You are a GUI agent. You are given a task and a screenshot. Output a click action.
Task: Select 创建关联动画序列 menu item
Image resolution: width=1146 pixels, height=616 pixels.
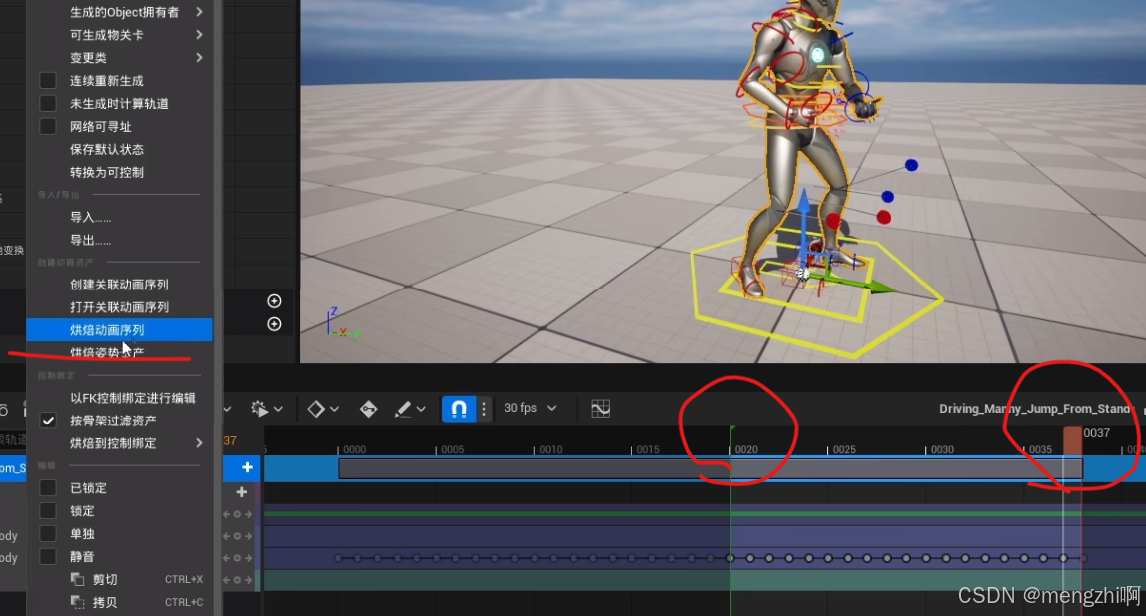click(120, 284)
